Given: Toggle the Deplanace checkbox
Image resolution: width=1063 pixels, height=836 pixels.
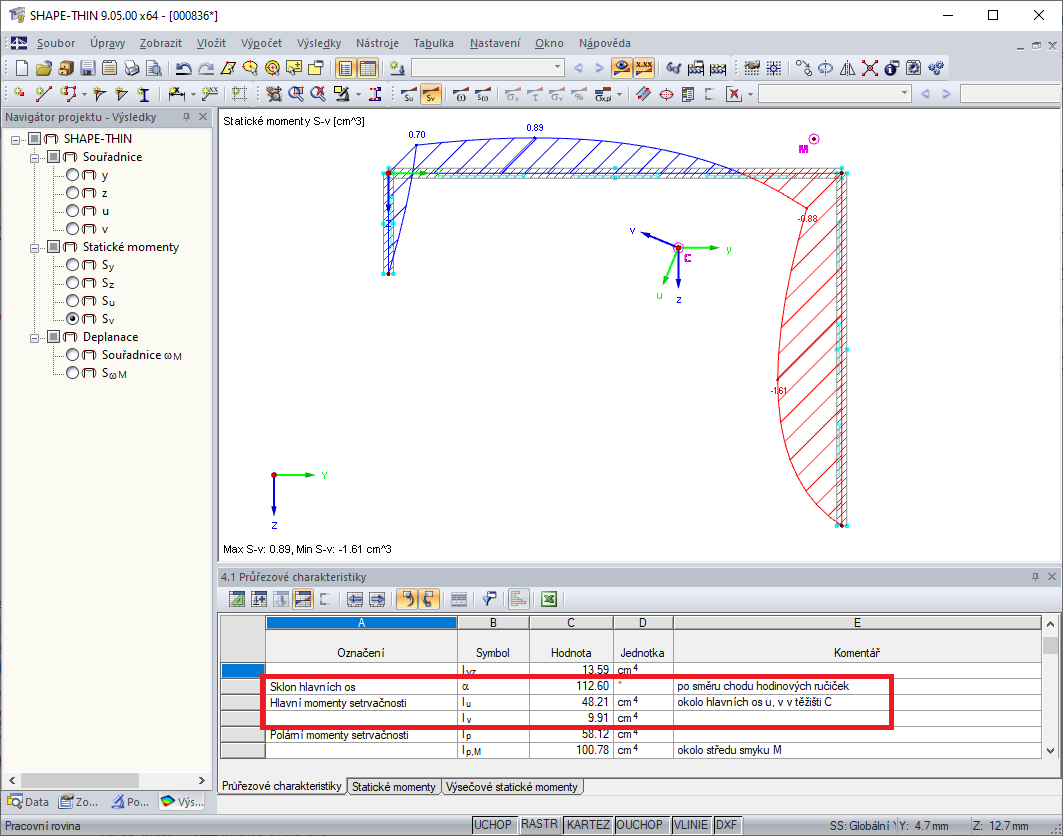Looking at the screenshot, I should [x=54, y=337].
